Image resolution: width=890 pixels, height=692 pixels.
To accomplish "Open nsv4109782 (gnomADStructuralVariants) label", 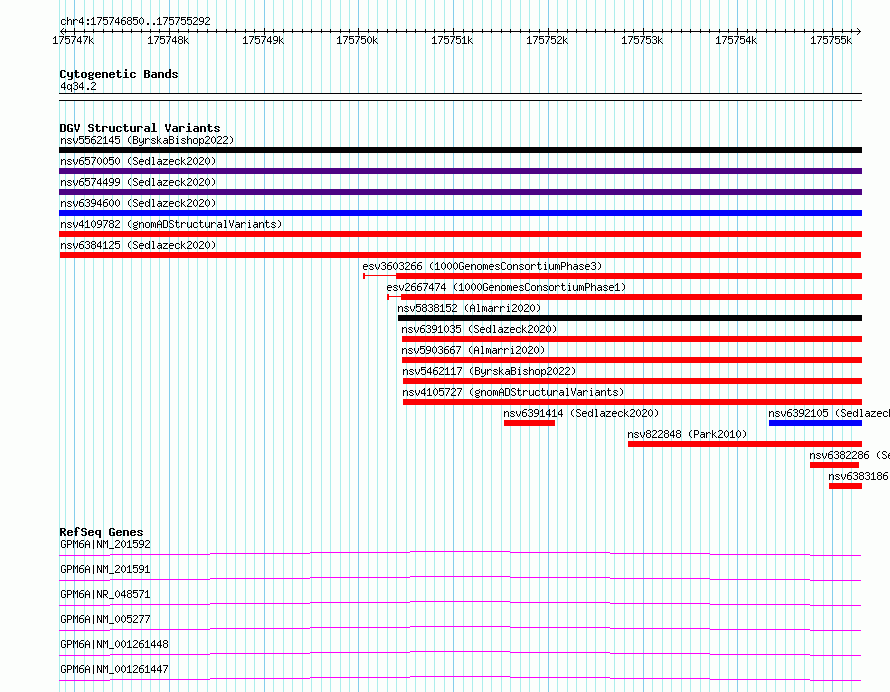I will tap(171, 224).
